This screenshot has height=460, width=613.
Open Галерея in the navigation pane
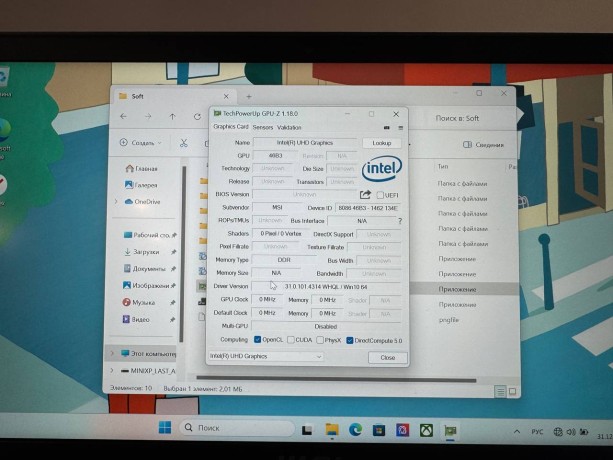pyautogui.click(x=141, y=185)
